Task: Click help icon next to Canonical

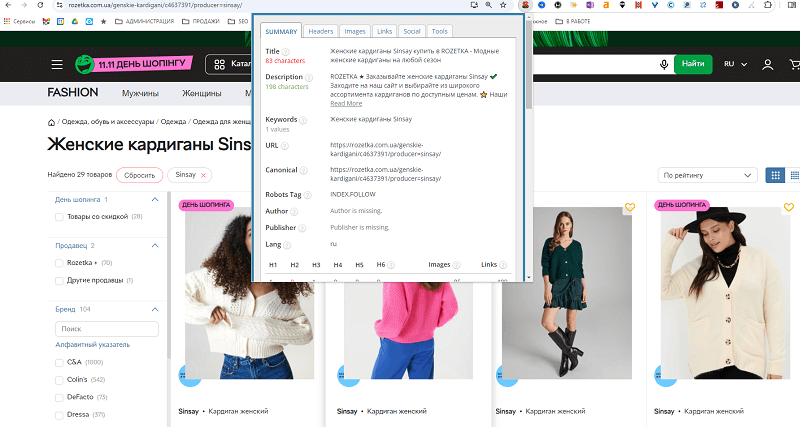Action: click(x=303, y=170)
